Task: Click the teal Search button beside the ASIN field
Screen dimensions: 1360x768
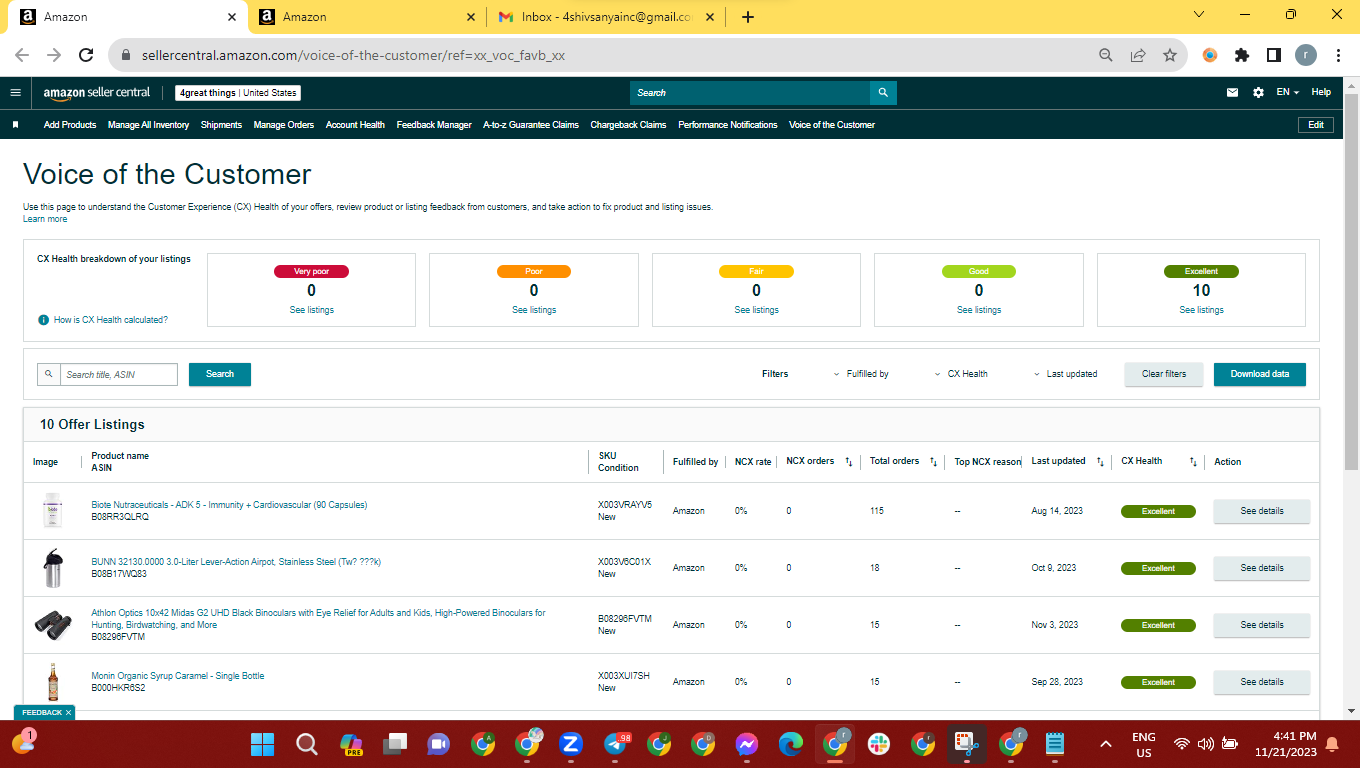Action: point(220,374)
